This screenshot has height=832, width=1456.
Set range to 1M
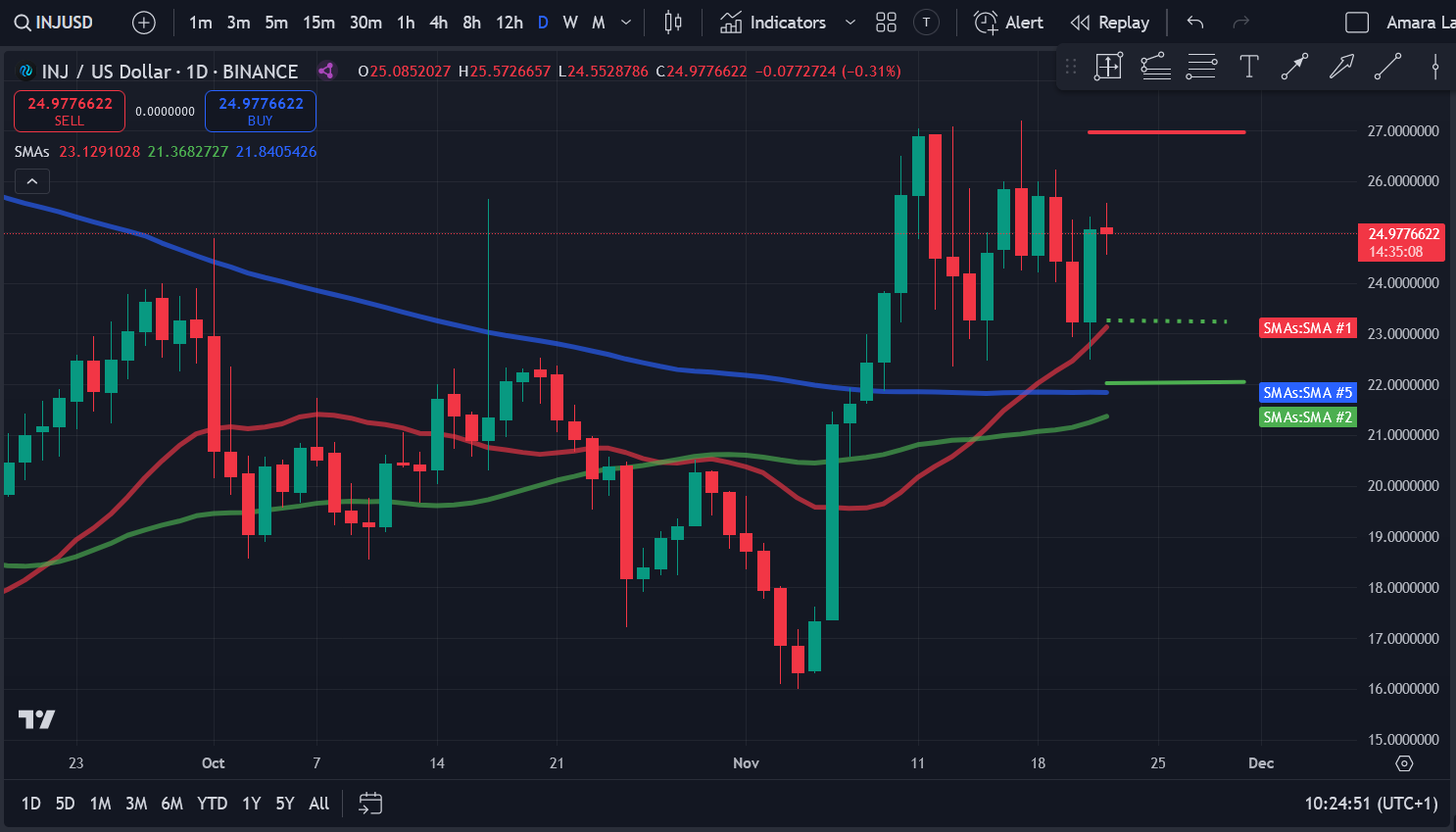click(100, 804)
